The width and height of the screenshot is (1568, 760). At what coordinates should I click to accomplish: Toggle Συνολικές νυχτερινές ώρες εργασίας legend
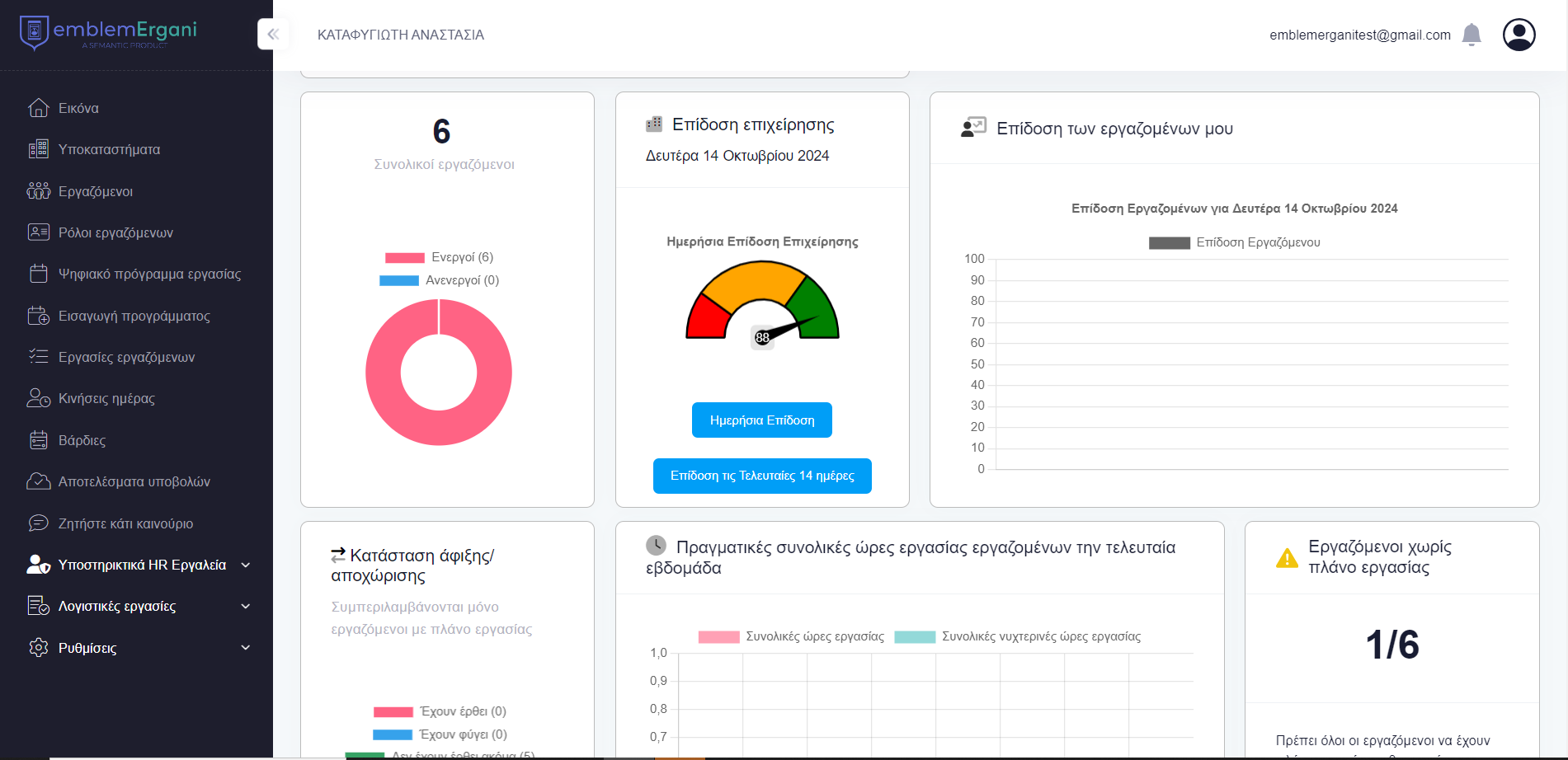(1018, 636)
